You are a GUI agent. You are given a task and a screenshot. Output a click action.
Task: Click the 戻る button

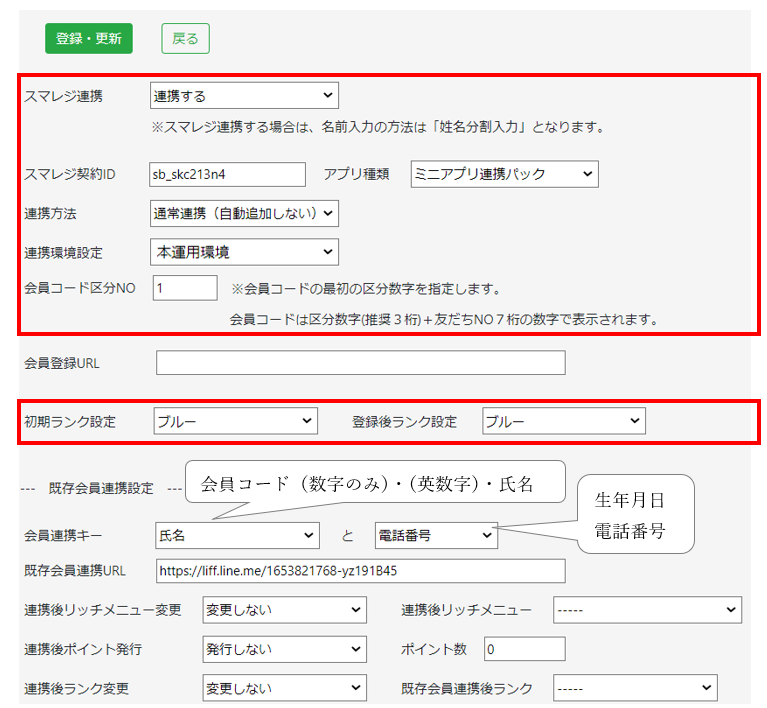pos(185,38)
